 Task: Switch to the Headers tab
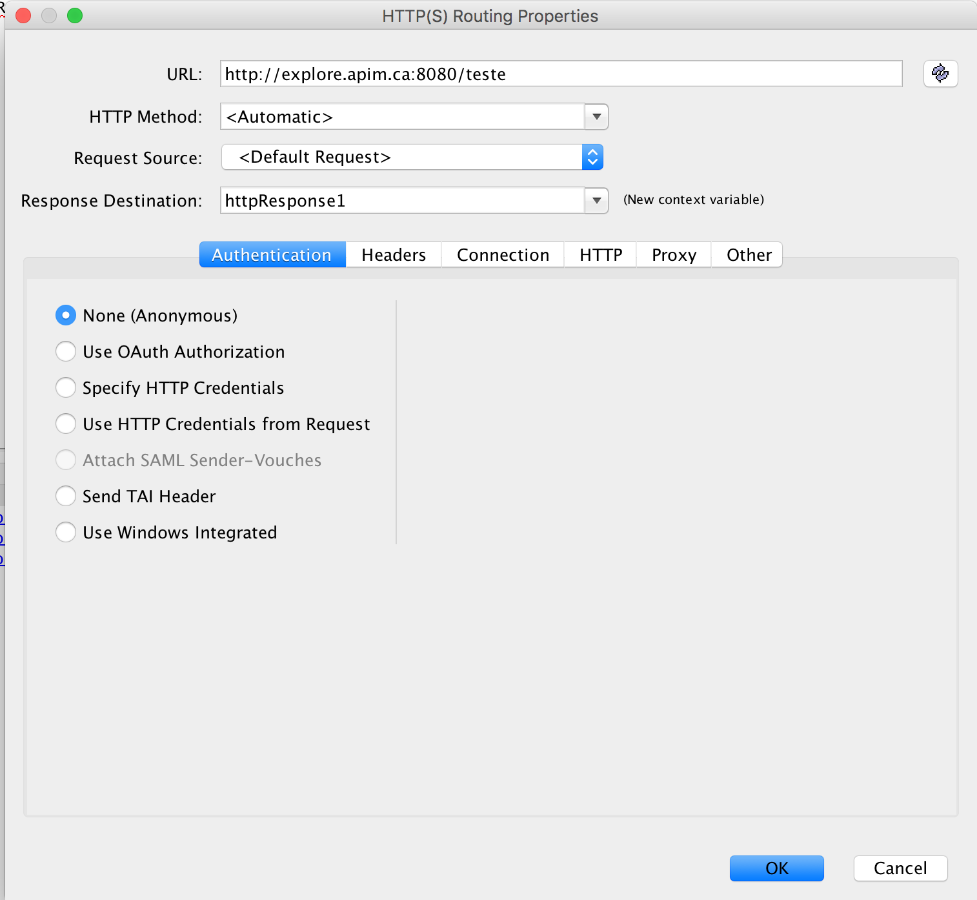393,254
